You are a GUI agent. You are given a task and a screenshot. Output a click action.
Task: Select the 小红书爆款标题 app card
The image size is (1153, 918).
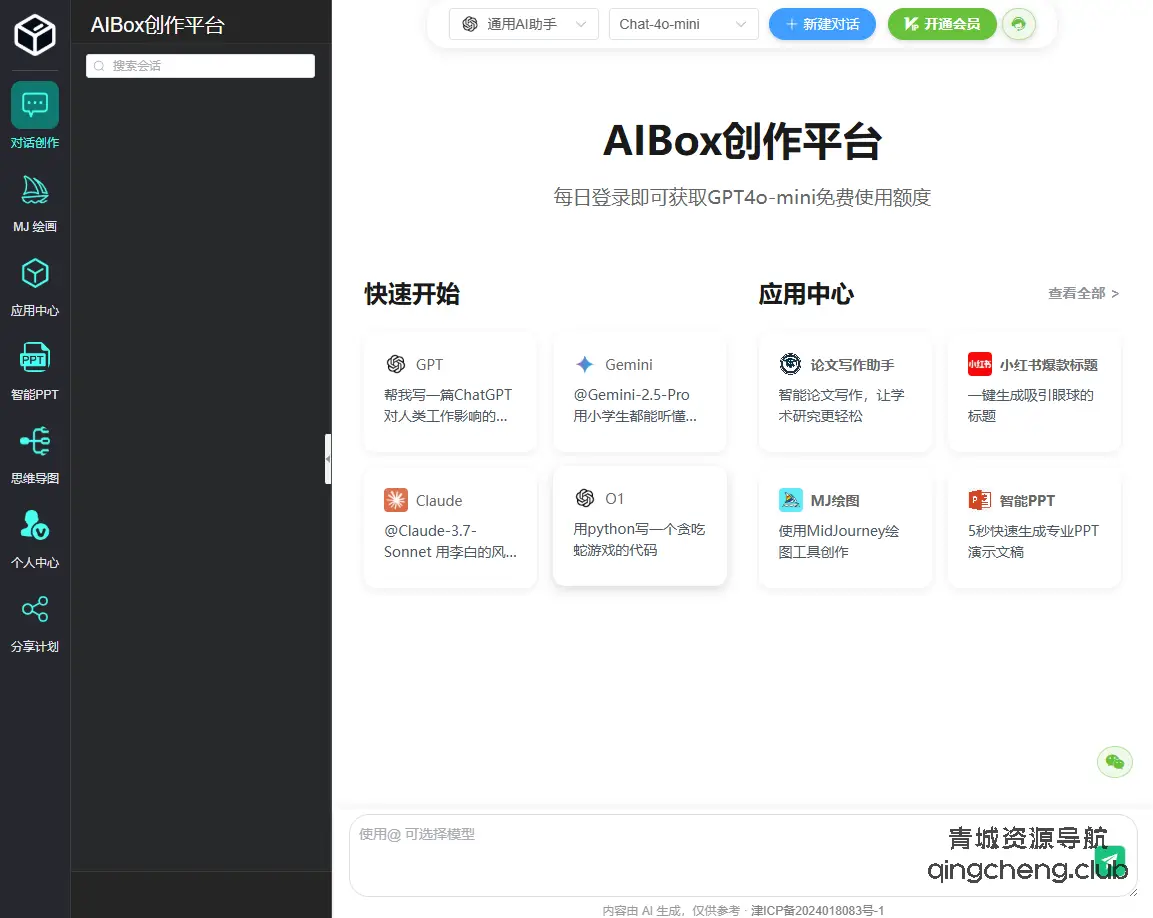click(x=1034, y=391)
